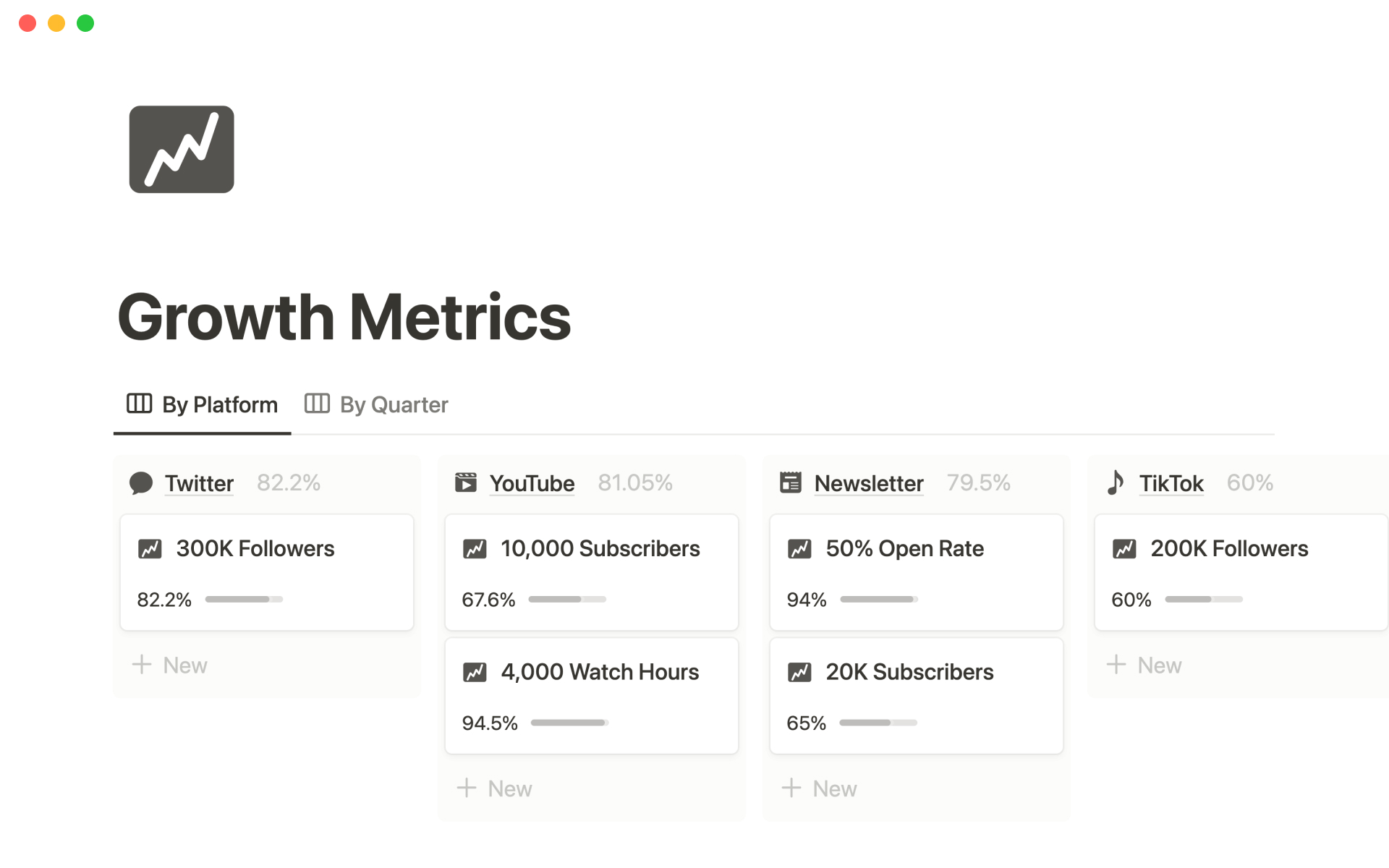Image resolution: width=1389 pixels, height=868 pixels.
Task: Click chart icon on 4,000 Watch Hours card
Action: [x=475, y=673]
